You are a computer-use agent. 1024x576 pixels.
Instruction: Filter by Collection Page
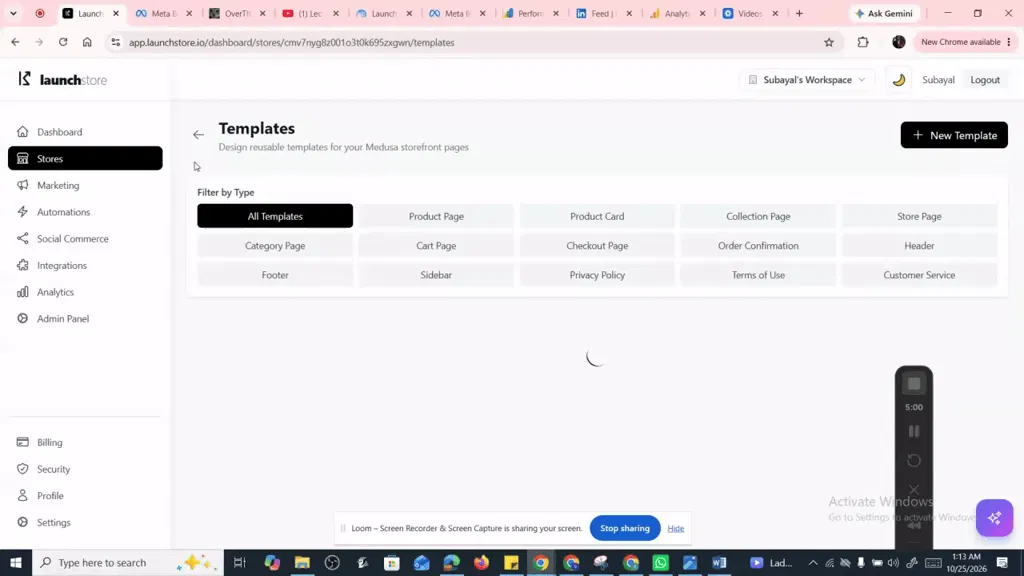pyautogui.click(x=758, y=216)
